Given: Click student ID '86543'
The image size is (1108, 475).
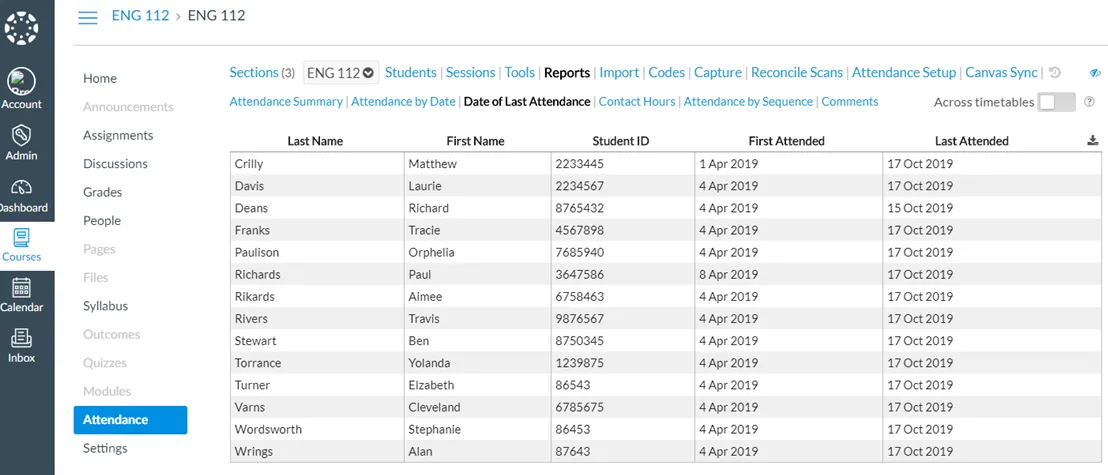Looking at the screenshot, I should (574, 385).
